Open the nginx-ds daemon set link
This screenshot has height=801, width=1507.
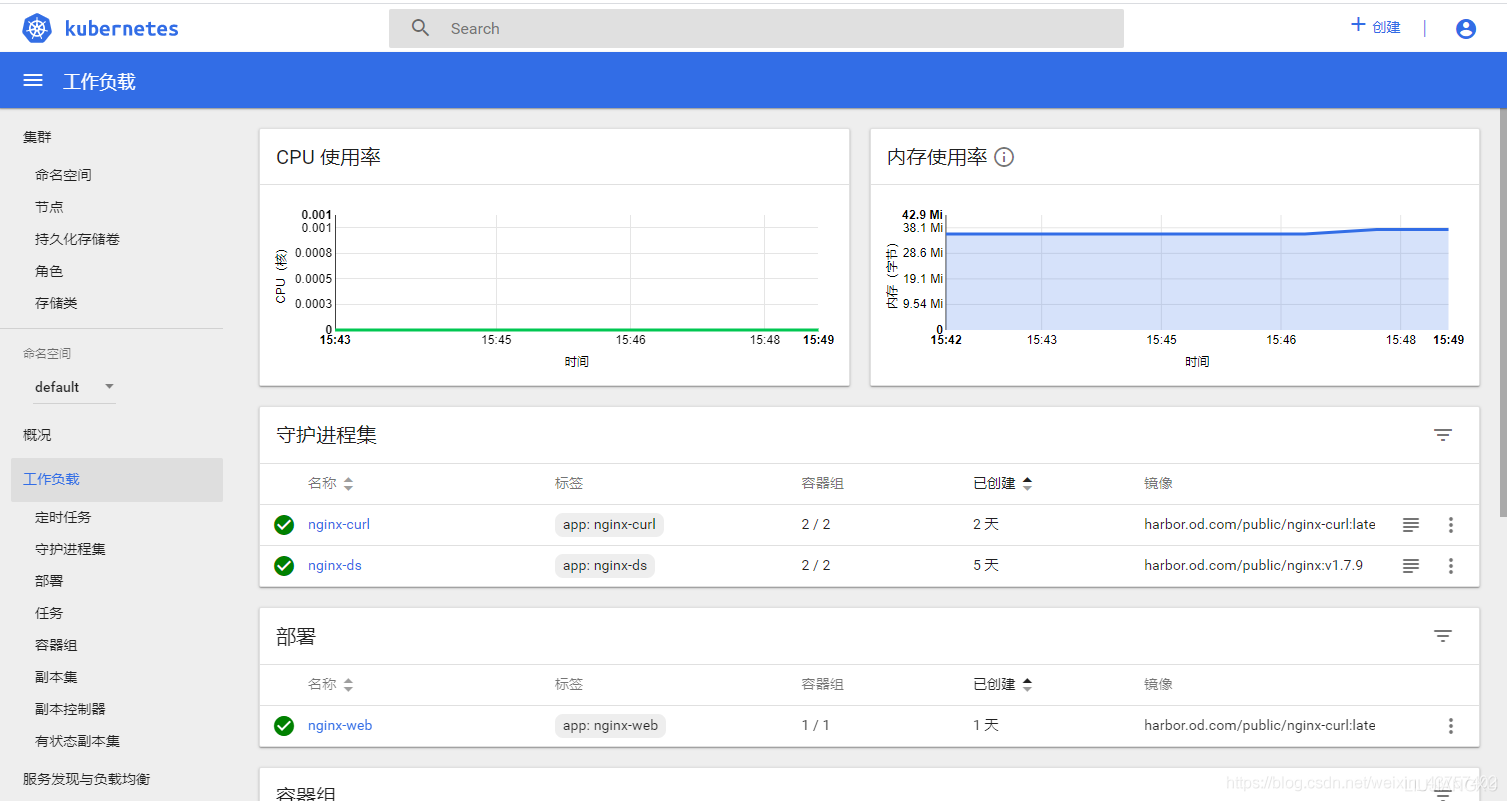[335, 565]
